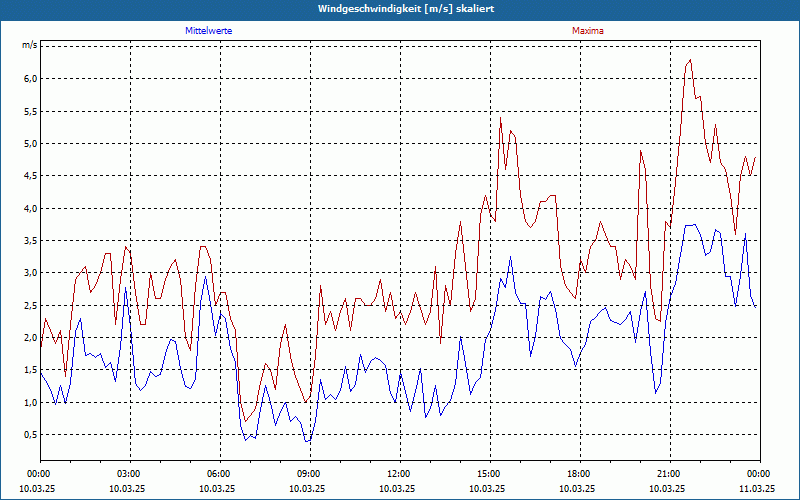Click the '11.03.25' date label
800x500 pixels.
758,488
